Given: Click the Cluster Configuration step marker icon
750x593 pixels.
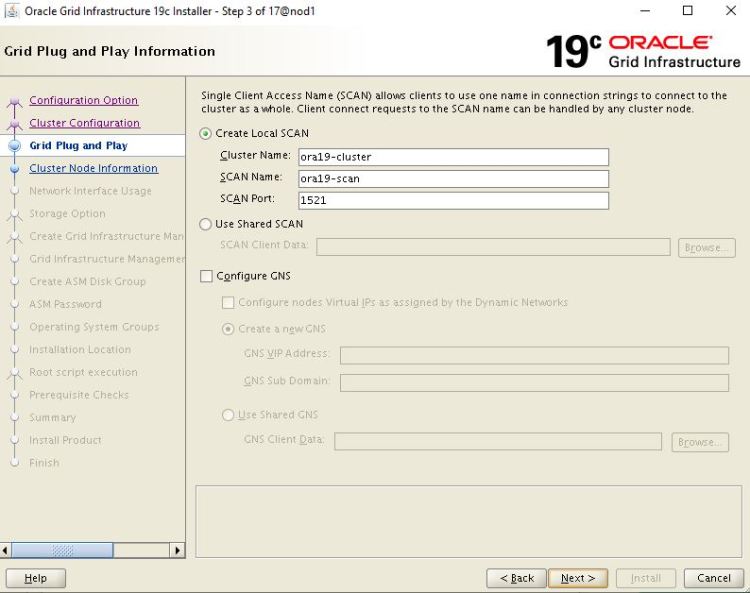Looking at the screenshot, I should click(15, 124).
